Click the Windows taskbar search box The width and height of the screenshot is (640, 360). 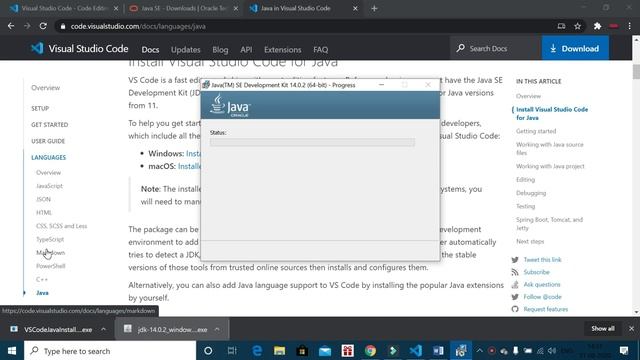(110, 351)
